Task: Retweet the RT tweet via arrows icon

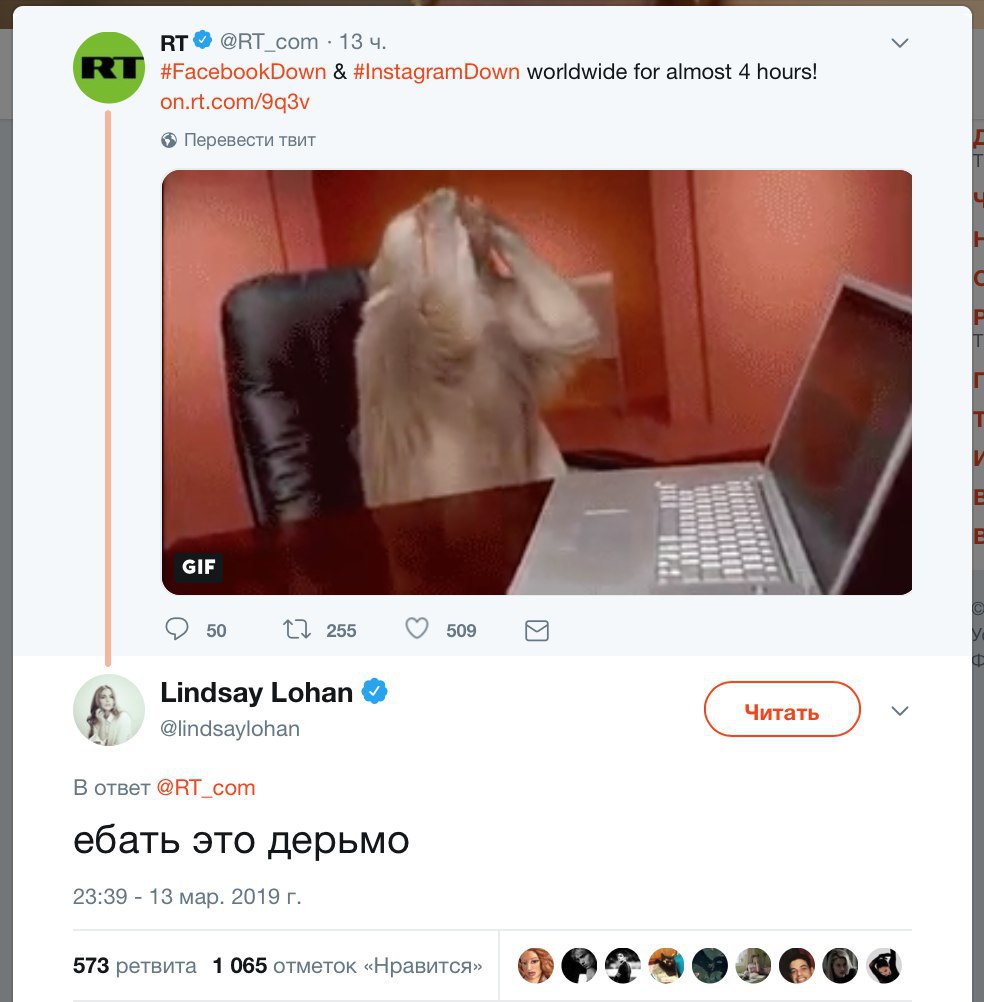Action: click(297, 629)
